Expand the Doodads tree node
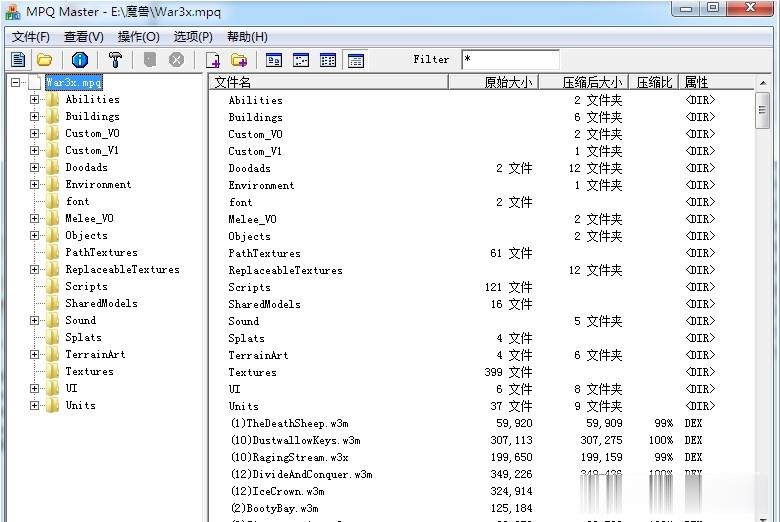 tap(34, 168)
